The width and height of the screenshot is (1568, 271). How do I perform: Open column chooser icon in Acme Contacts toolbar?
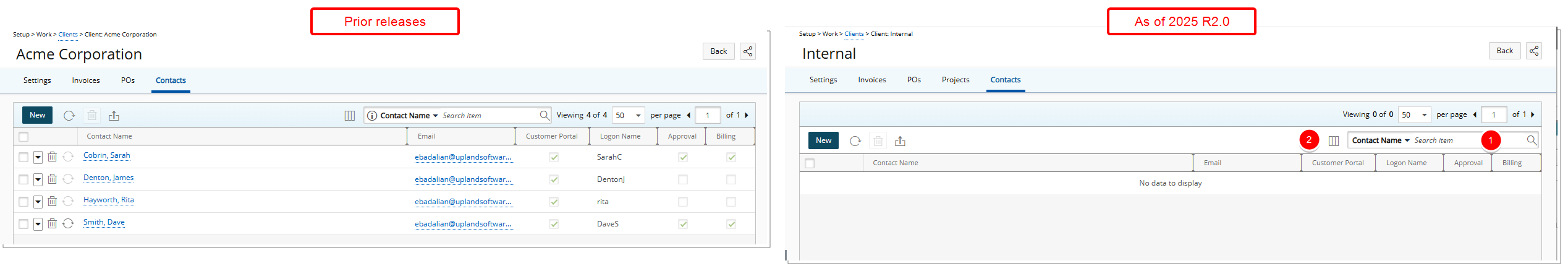[x=350, y=116]
